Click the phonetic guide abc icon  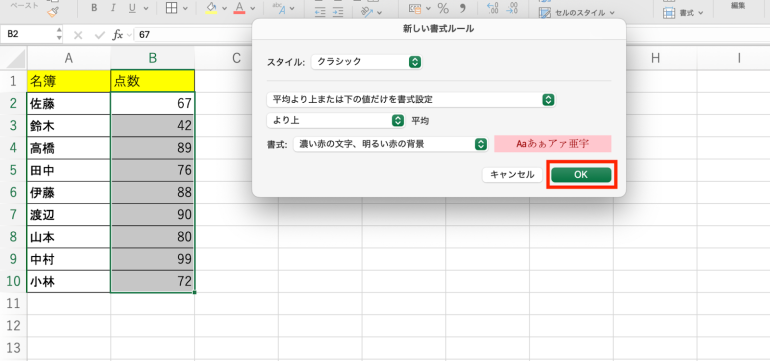pos(279,8)
